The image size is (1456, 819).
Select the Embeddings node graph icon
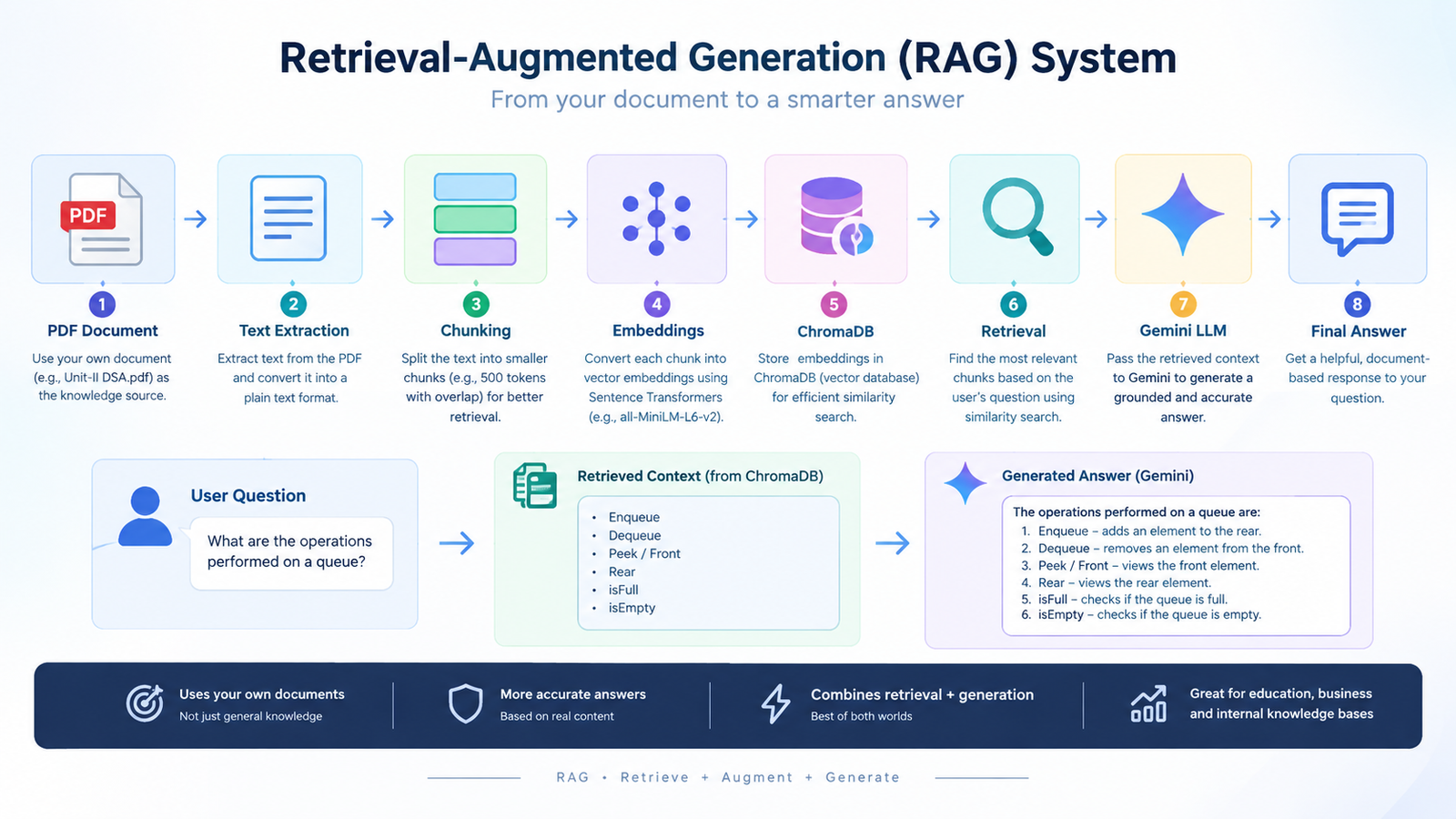click(x=656, y=218)
